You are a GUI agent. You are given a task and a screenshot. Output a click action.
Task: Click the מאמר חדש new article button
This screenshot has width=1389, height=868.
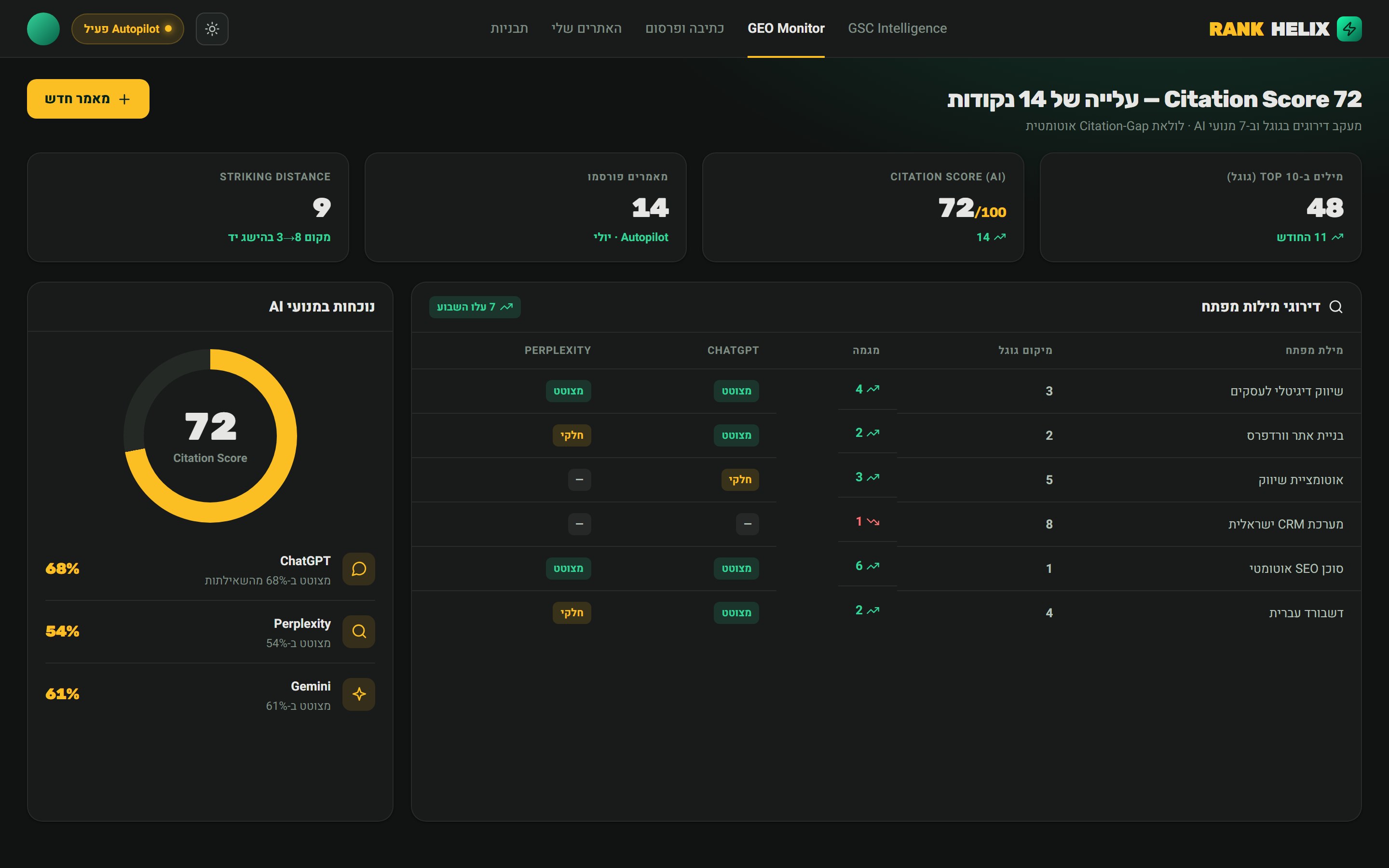[88, 99]
